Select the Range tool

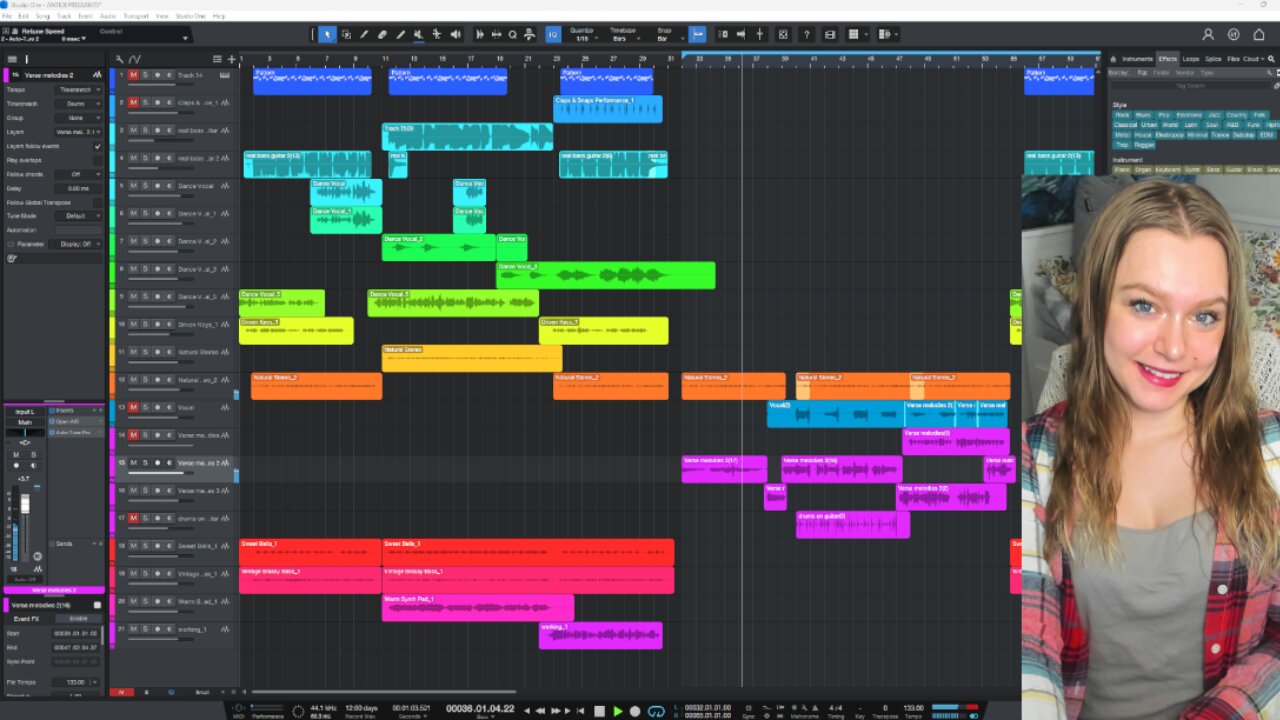346,34
